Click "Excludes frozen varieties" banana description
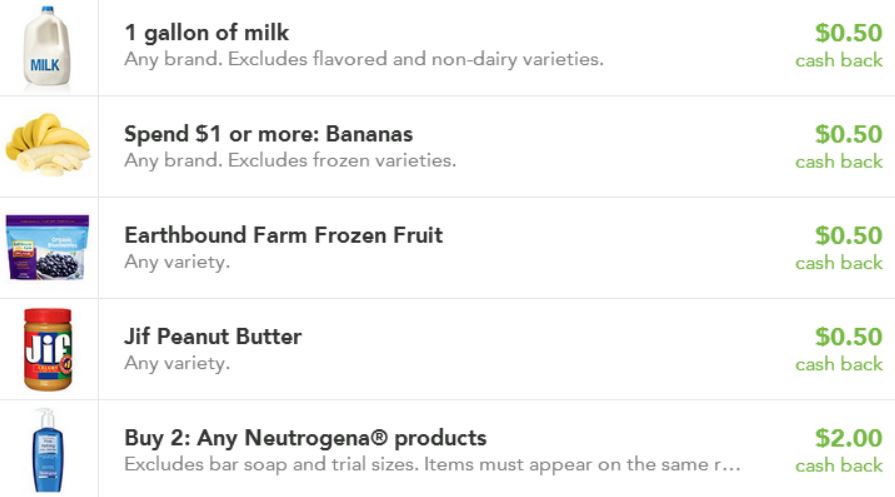Viewport: 895px width, 497px height. coord(290,160)
